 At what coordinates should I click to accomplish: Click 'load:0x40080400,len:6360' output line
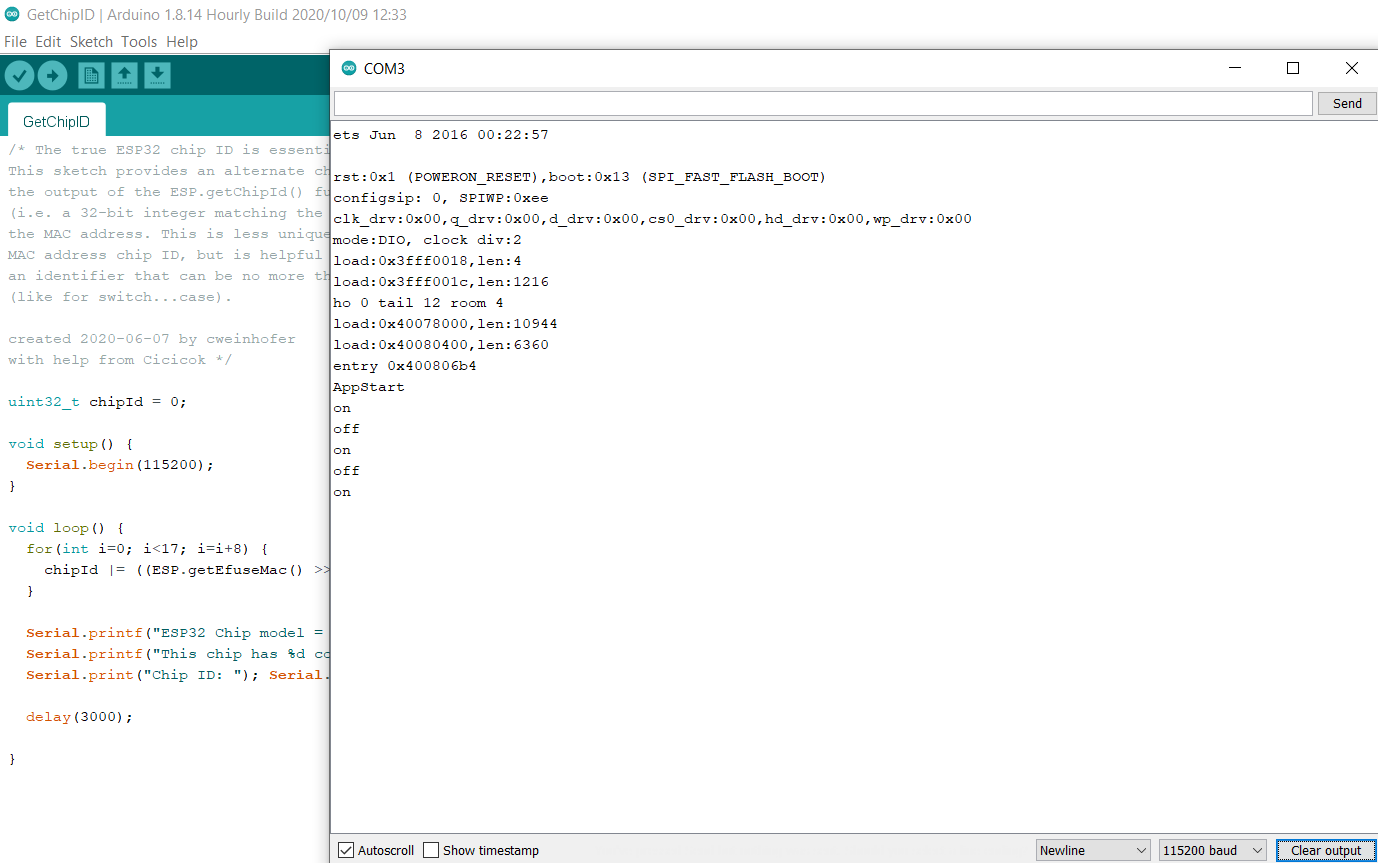point(441,345)
